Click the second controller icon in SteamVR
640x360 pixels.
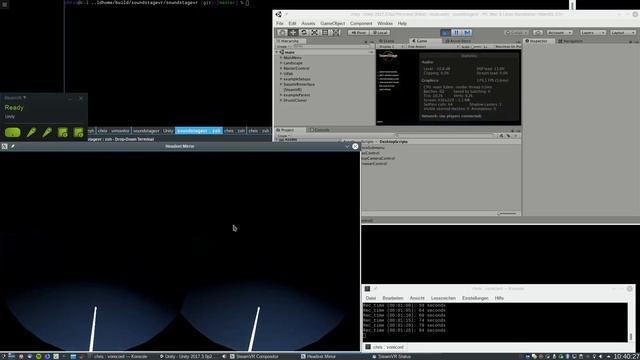pos(47,132)
